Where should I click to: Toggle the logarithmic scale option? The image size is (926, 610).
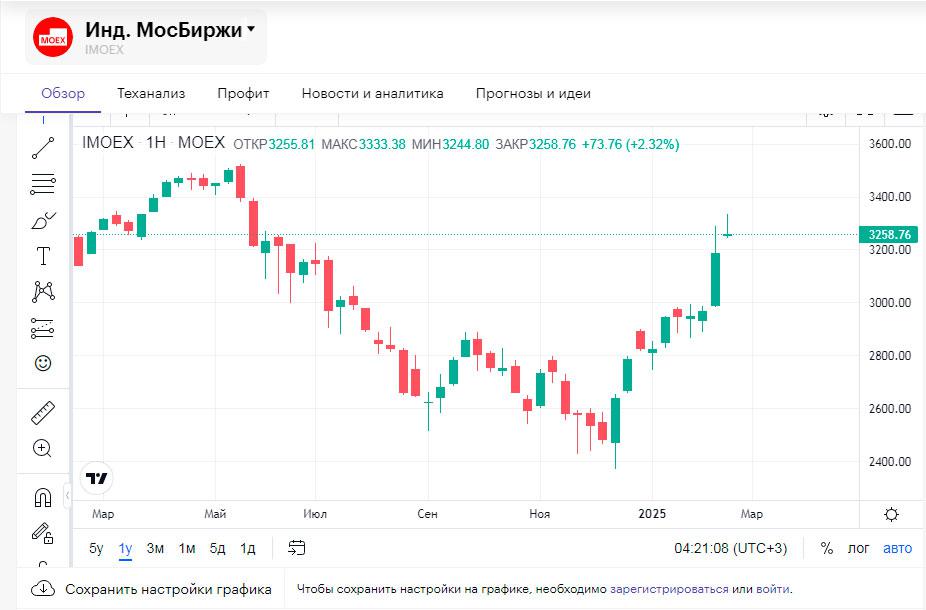tap(859, 548)
